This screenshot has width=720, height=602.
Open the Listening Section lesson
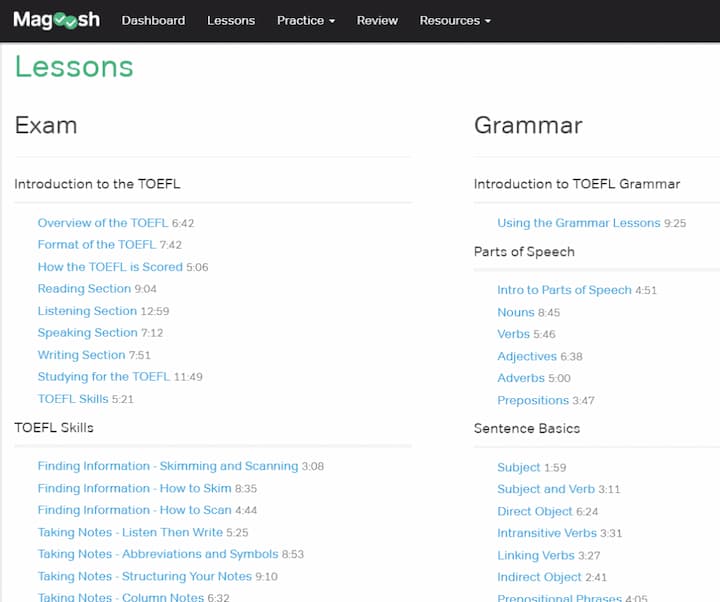tap(87, 311)
